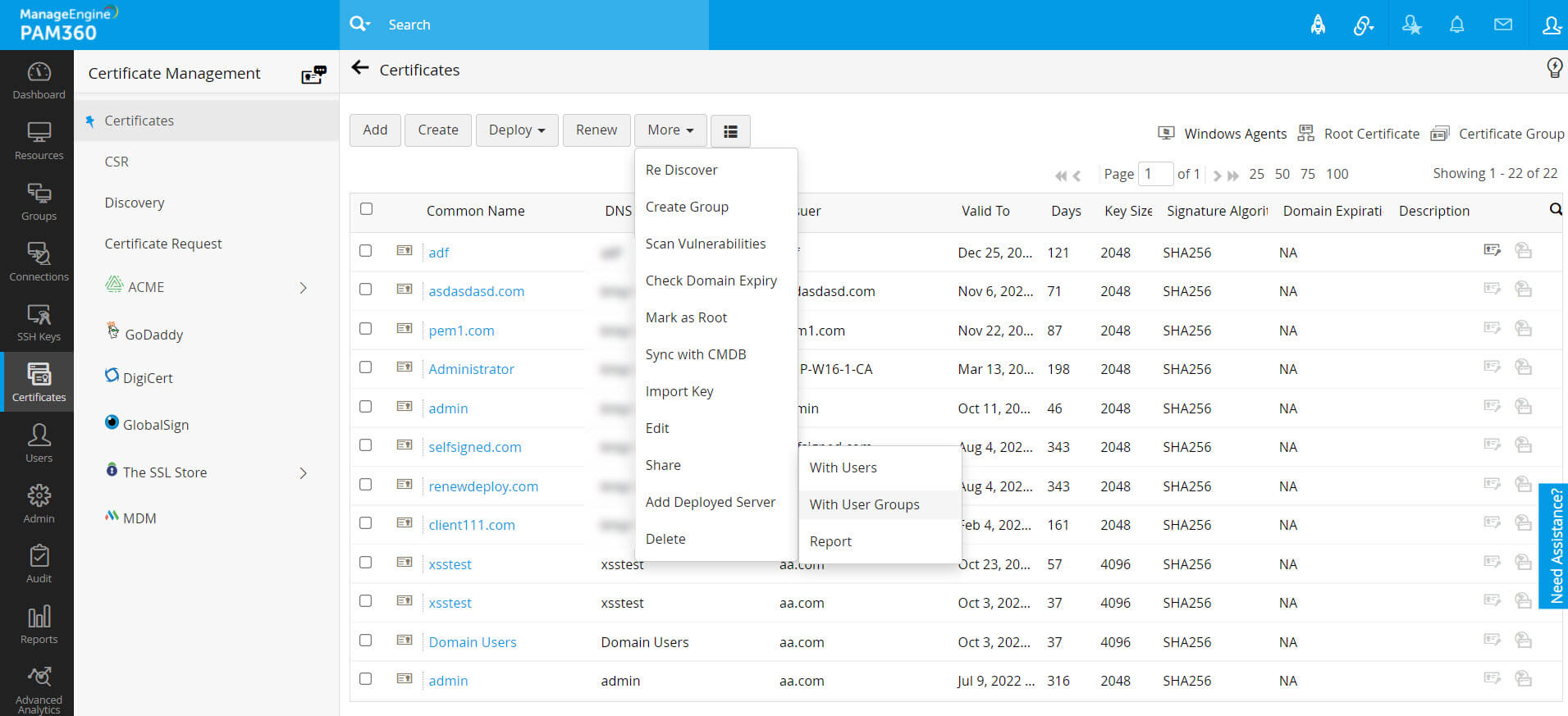Open Advanced Analytics in sidebar
The width and height of the screenshot is (1568, 716).
tap(39, 689)
